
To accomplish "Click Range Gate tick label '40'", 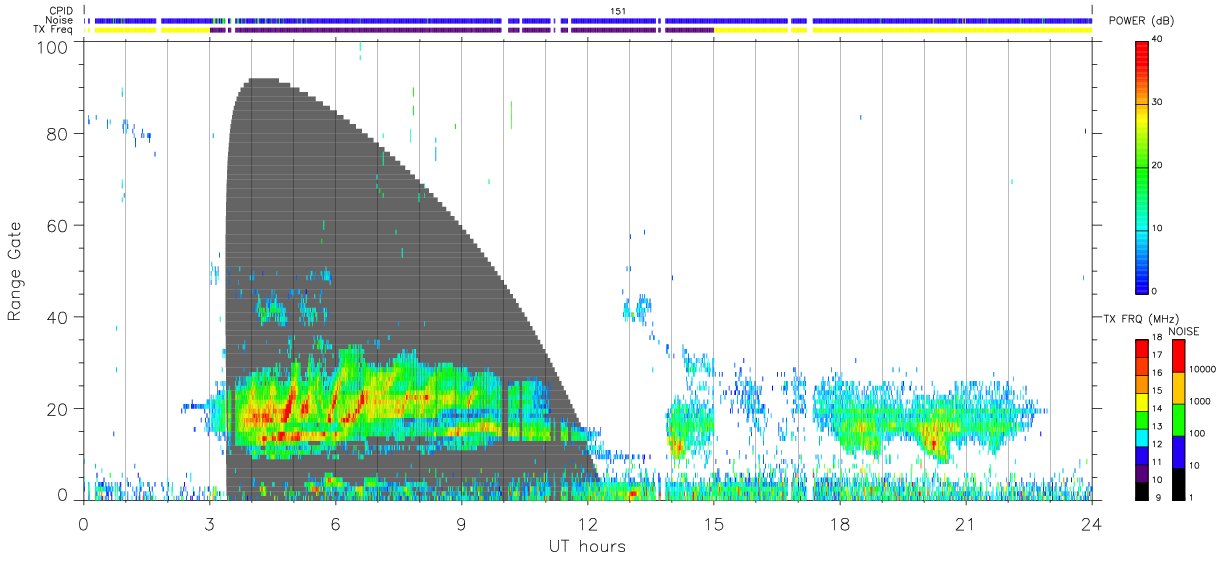I will coord(58,317).
